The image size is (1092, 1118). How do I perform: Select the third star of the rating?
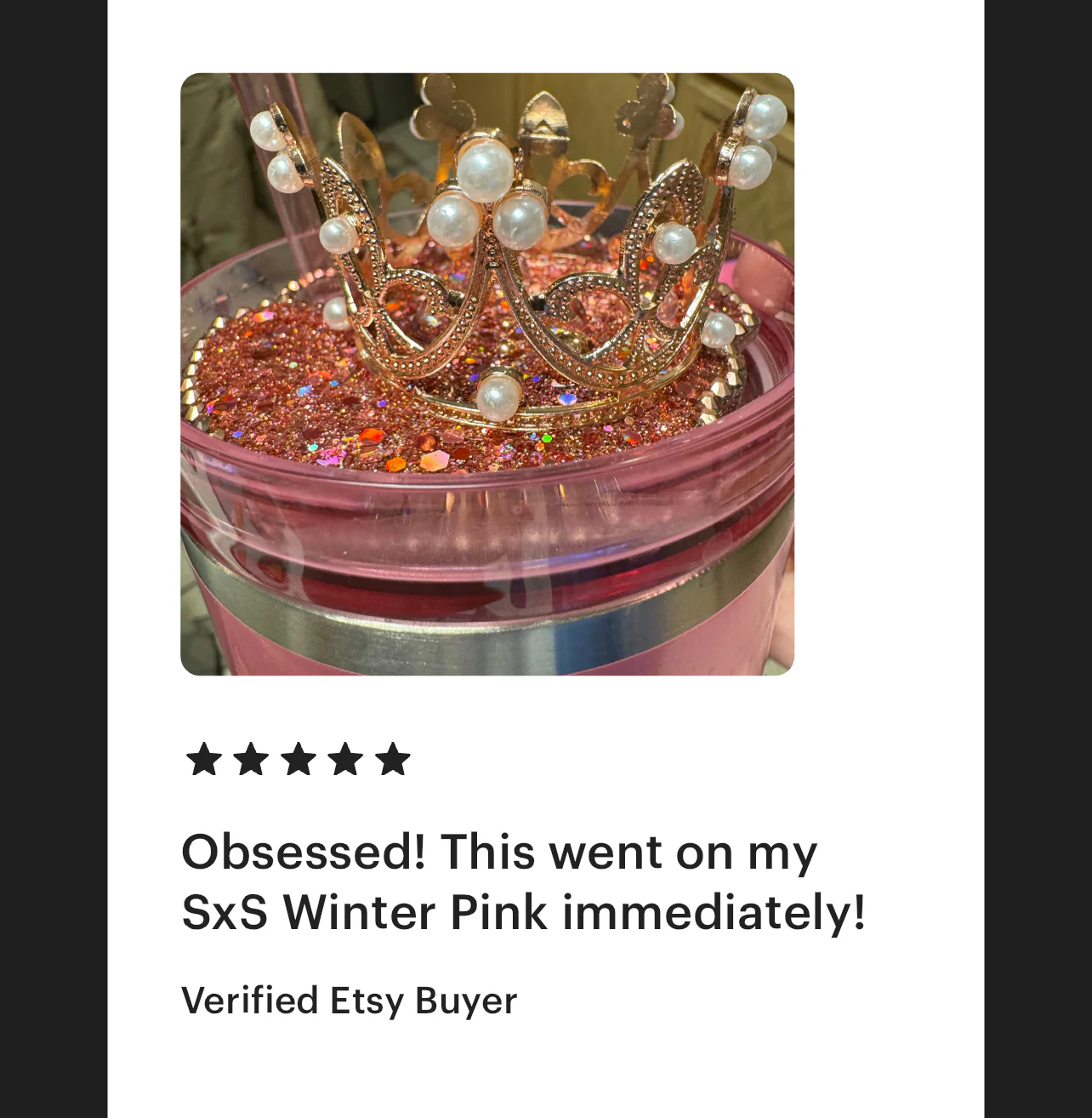tap(299, 759)
